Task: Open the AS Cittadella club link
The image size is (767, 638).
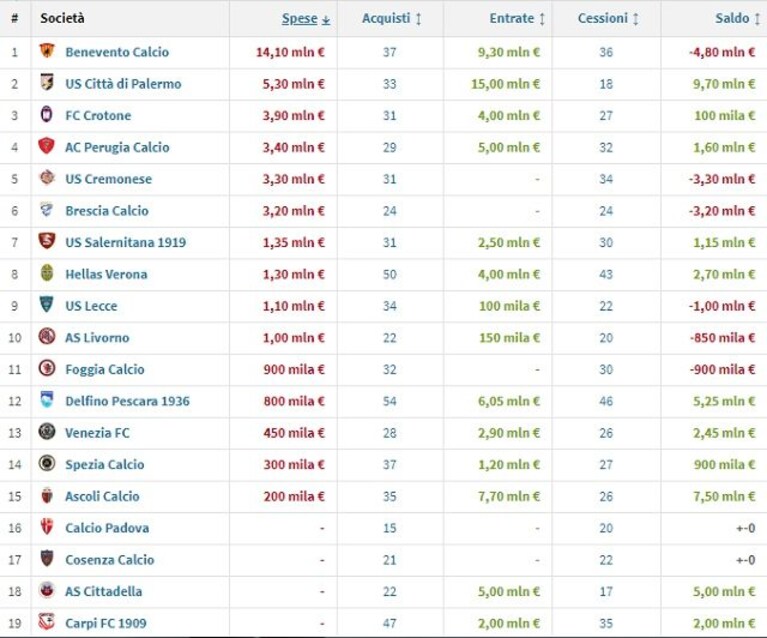Action: tap(104, 592)
